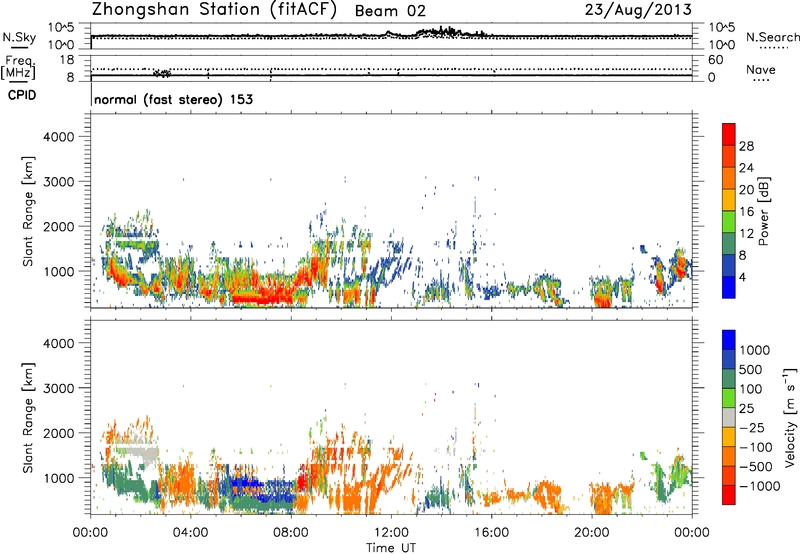Viewport: 800px width, 554px height.
Task: Click the 'Power [dB]' colorbar label
Action: coord(763,211)
